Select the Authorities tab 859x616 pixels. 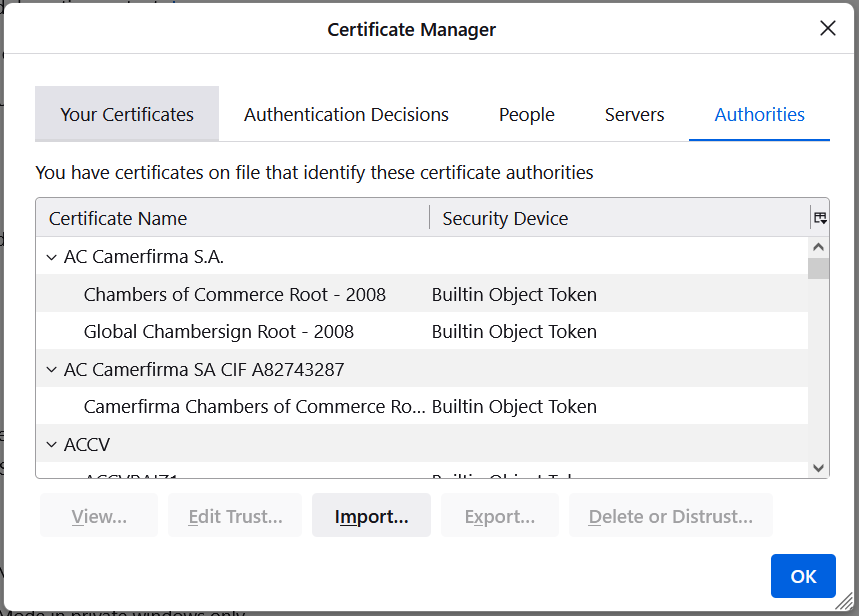tap(759, 115)
